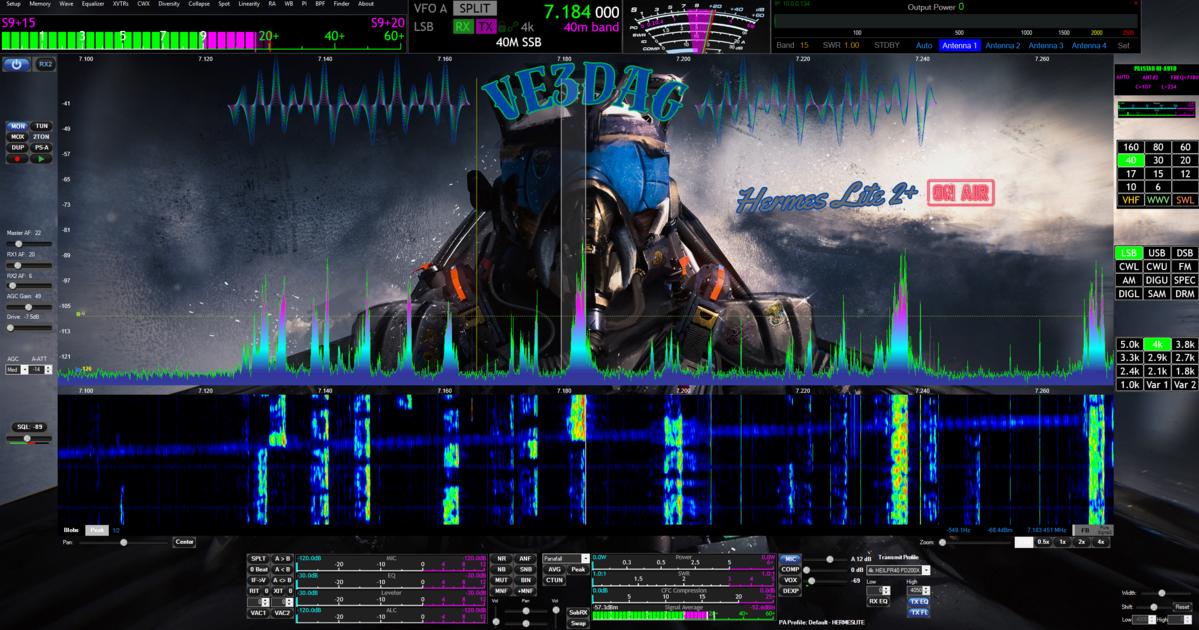Set zoom to 4x

coord(1100,542)
